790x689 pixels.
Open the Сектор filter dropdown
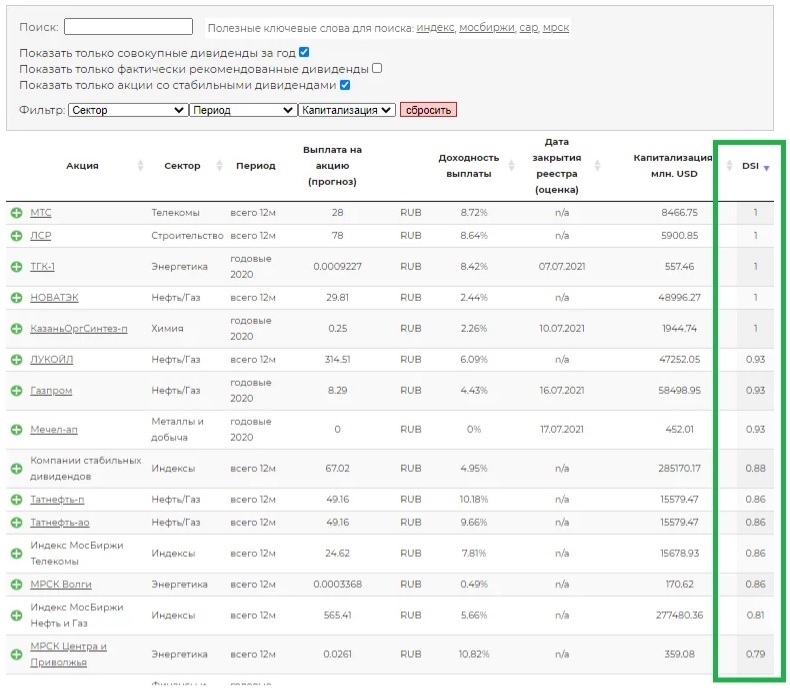point(127,110)
